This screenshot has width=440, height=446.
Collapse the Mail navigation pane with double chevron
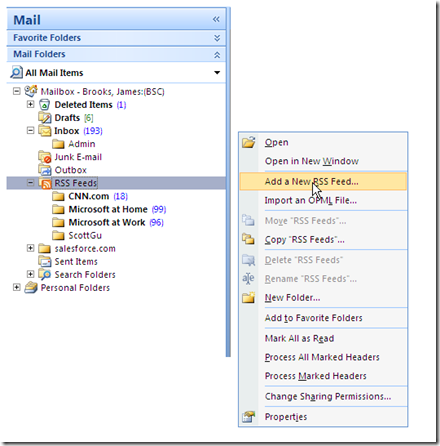click(x=216, y=19)
